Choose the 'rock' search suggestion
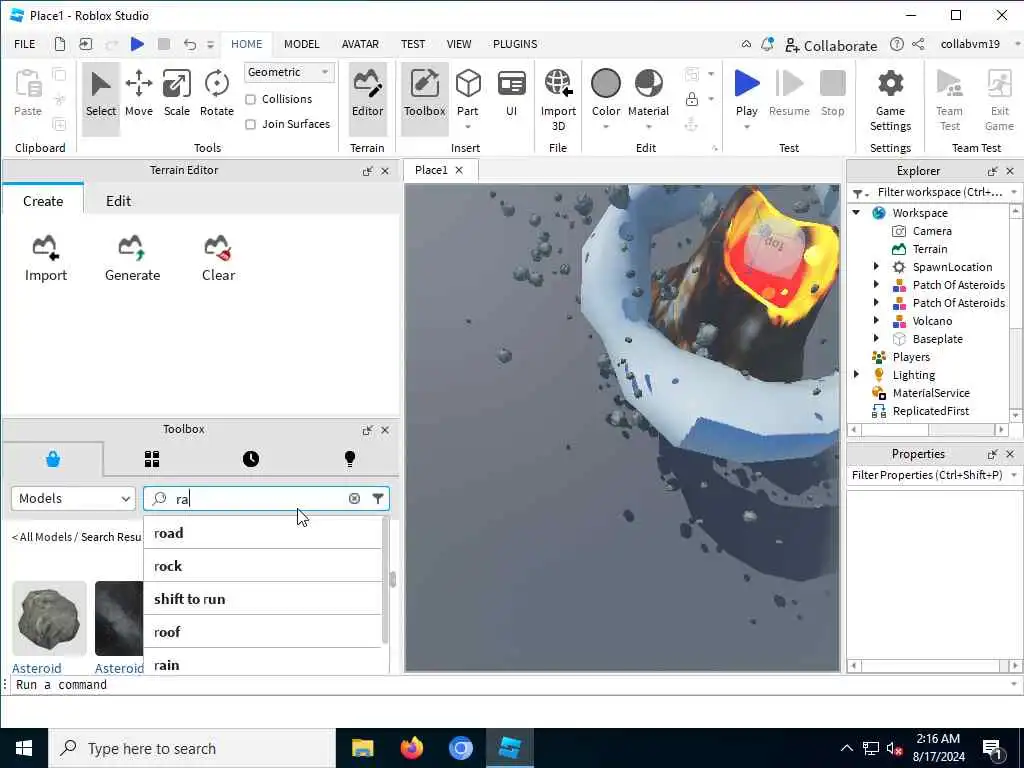Screen dimensions: 1024x768 [x=262, y=566]
